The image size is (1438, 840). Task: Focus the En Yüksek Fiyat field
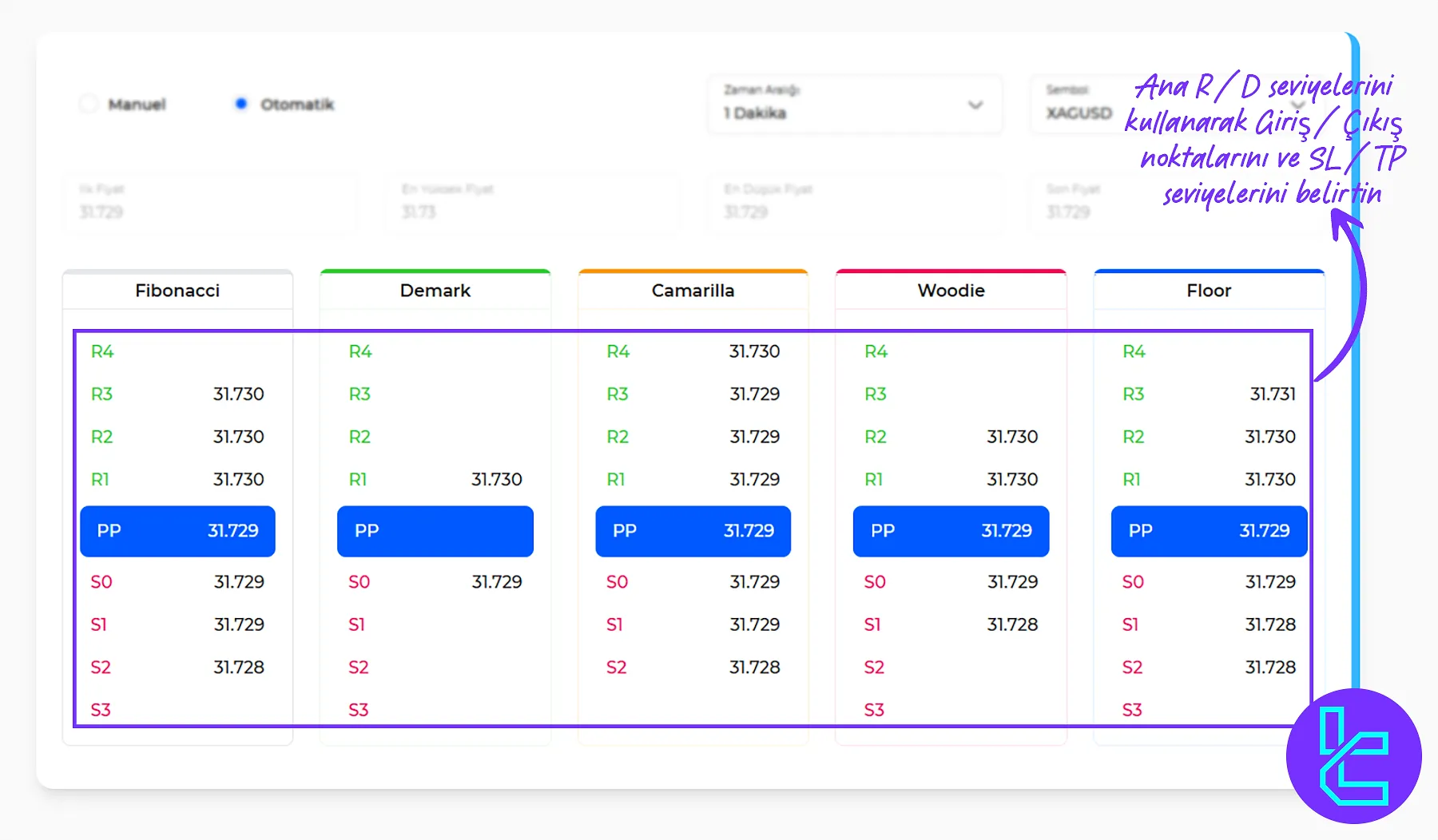531,203
